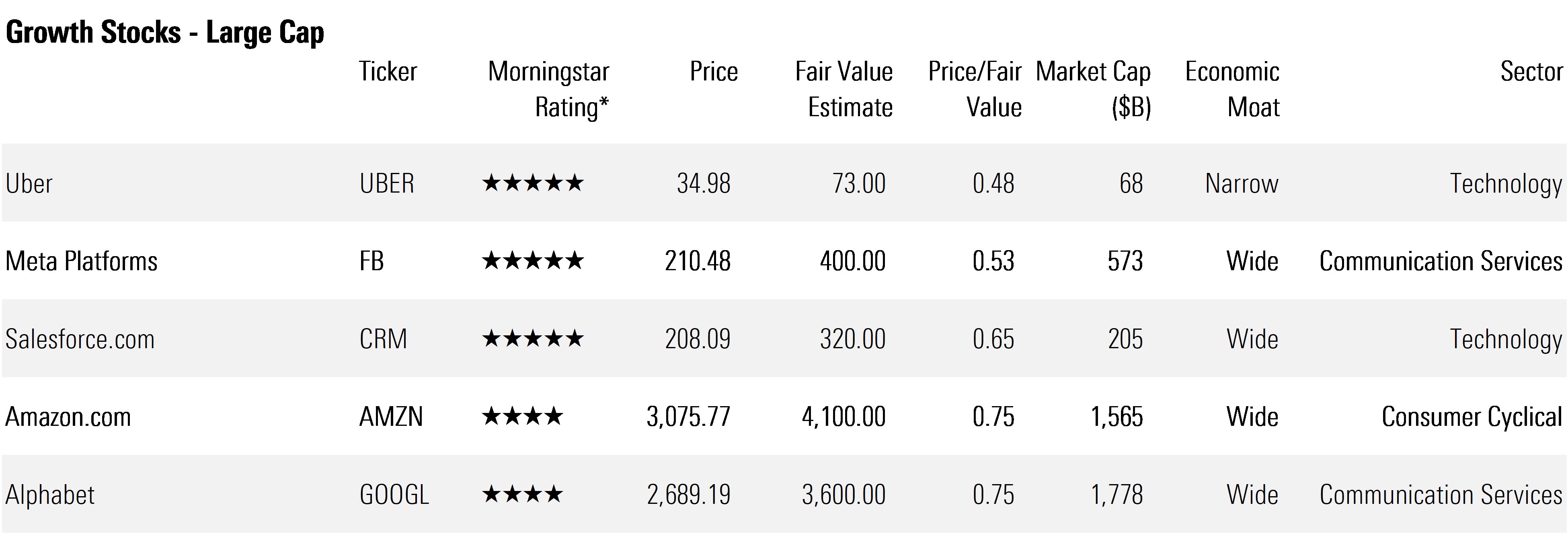
Task: Click Meta Platforms' five-star rating
Action: (x=533, y=261)
